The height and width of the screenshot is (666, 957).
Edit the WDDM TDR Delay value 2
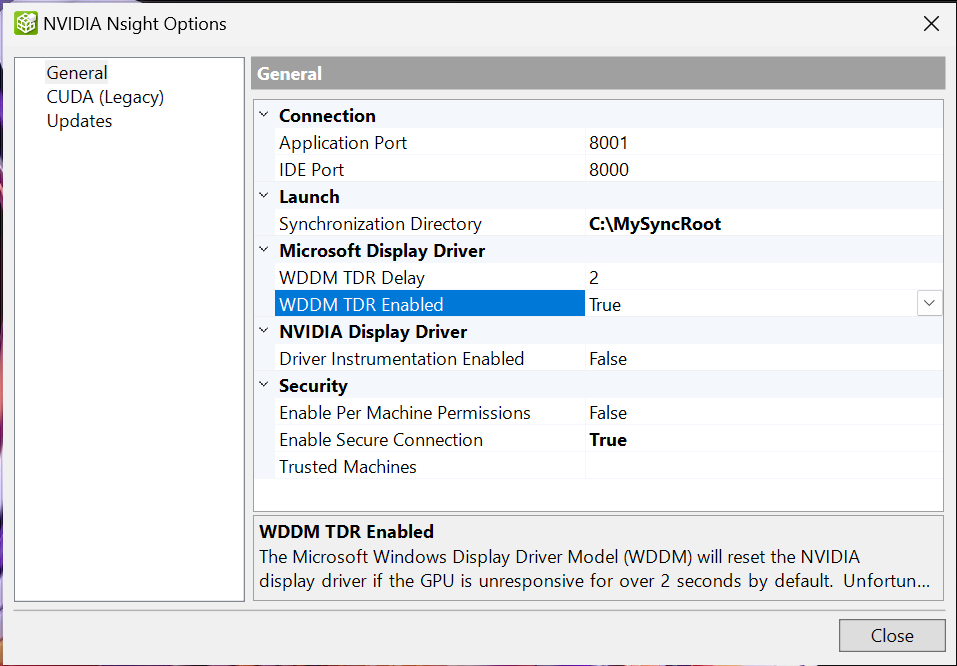click(x=764, y=277)
